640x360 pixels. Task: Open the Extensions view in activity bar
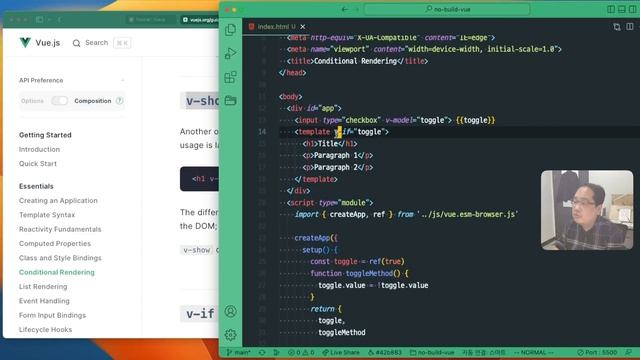230,77
